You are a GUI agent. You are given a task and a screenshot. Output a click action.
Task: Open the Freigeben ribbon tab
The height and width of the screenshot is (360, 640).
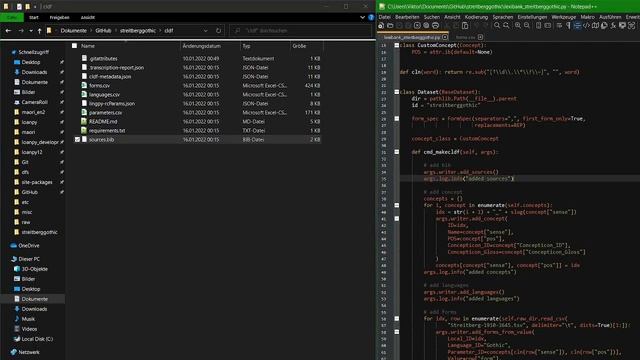click(x=60, y=18)
